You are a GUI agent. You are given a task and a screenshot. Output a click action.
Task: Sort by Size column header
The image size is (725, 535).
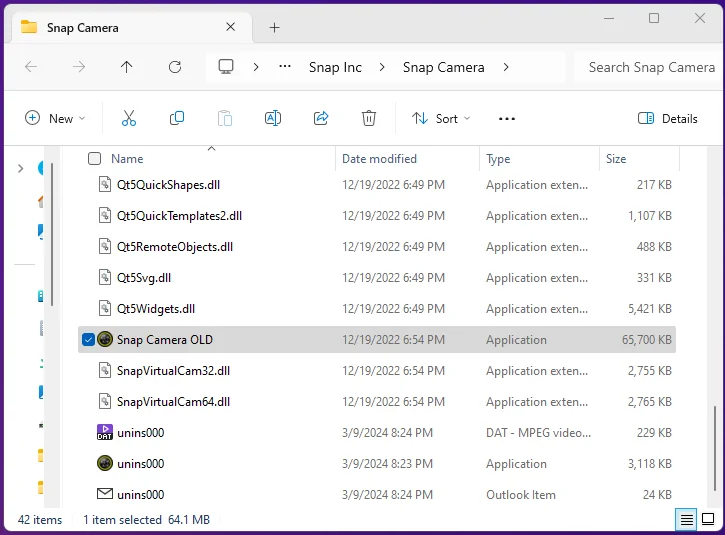[616, 159]
